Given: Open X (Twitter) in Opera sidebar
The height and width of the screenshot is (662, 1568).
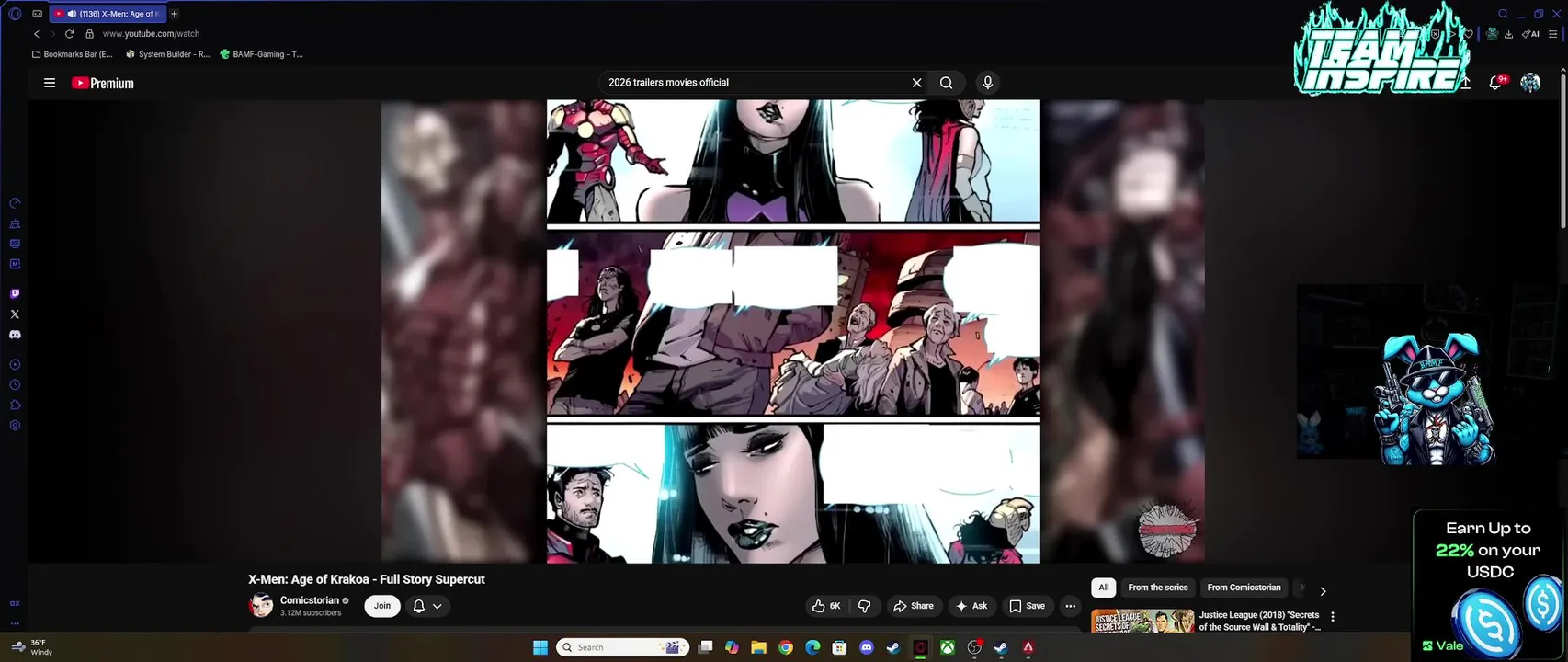Looking at the screenshot, I should point(15,314).
